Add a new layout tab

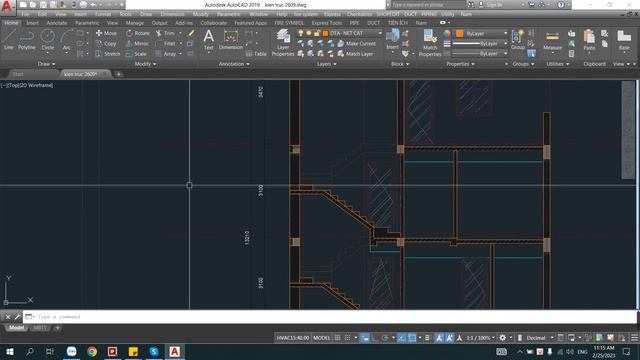tap(58, 328)
